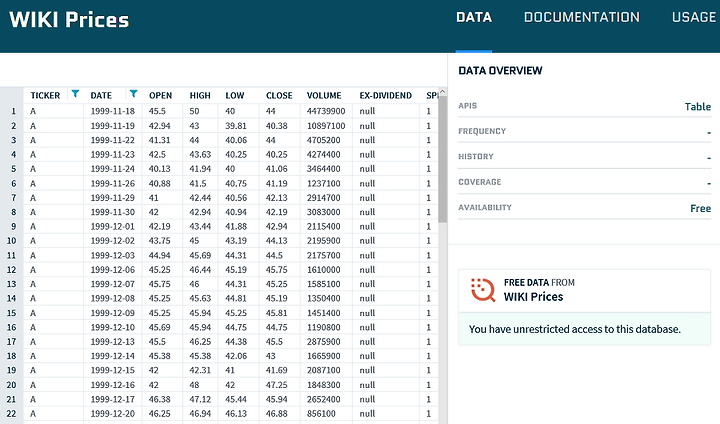The image size is (720, 424).
Task: Click the open price 42.94 in row 2
Action: [x=159, y=126]
